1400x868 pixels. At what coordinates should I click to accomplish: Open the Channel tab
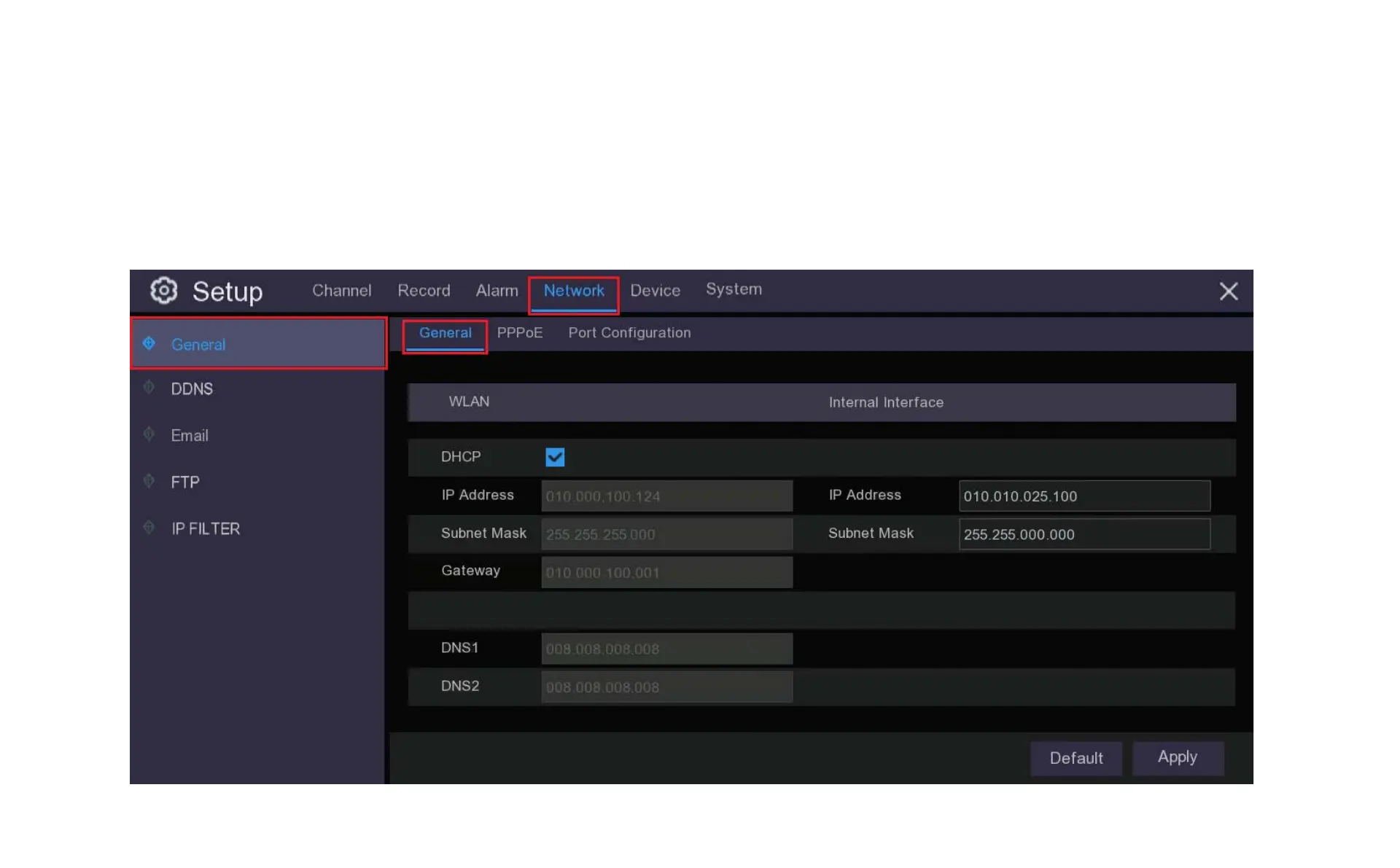coord(341,291)
